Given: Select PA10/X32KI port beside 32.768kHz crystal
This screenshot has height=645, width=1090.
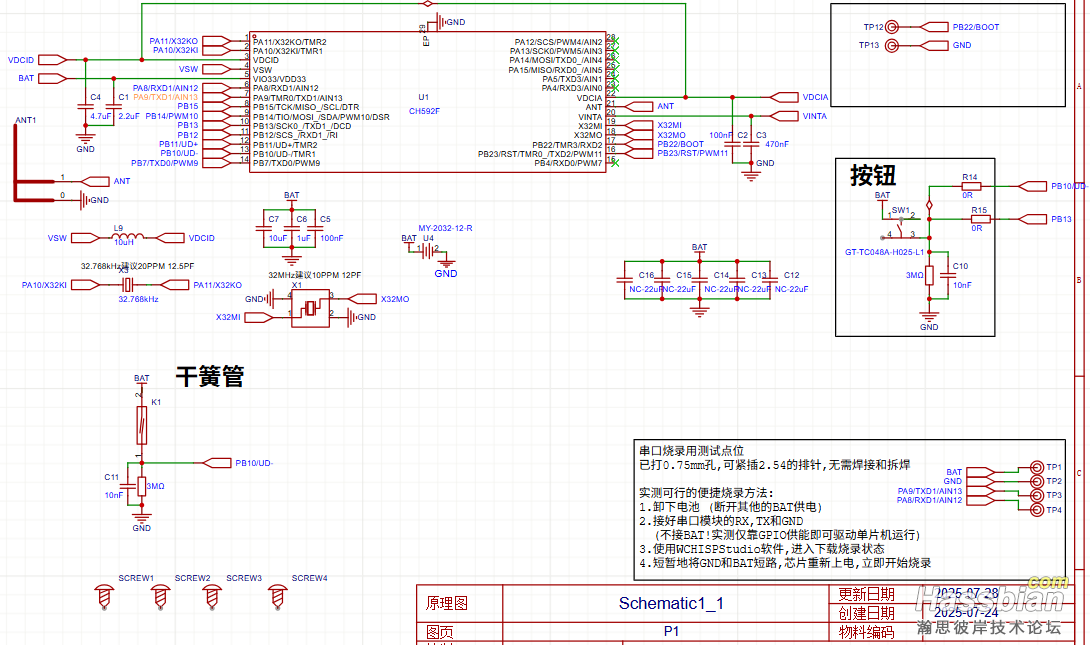Looking at the screenshot, I should click(86, 284).
